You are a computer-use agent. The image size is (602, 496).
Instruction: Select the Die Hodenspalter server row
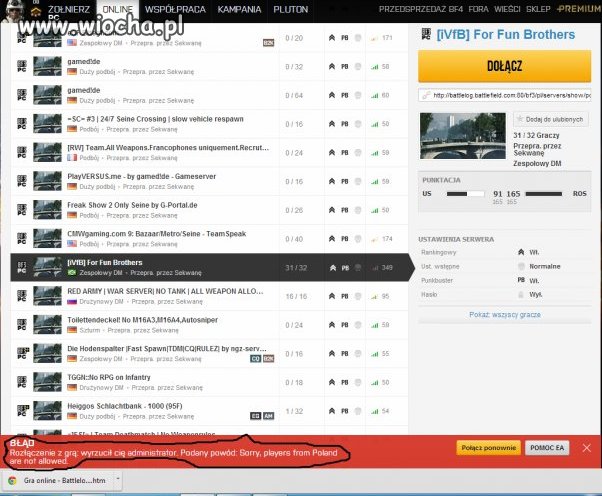(x=209, y=354)
